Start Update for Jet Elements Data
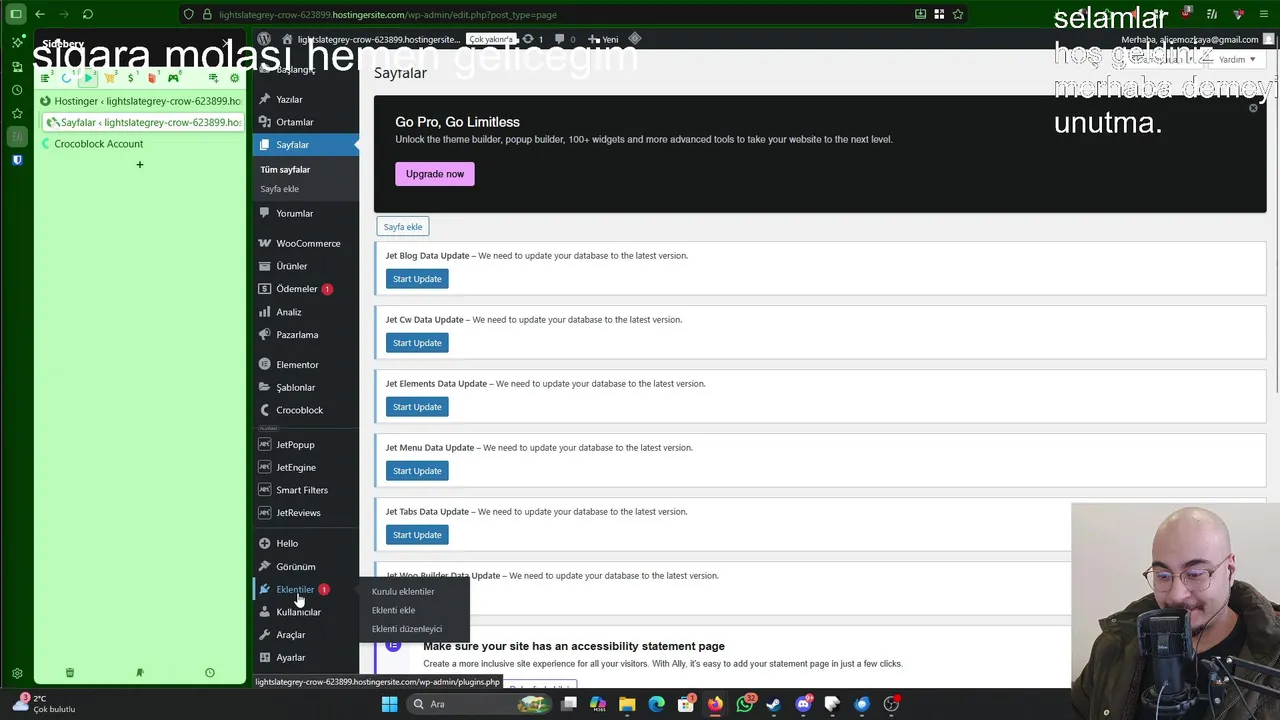The width and height of the screenshot is (1280, 720). 417,407
